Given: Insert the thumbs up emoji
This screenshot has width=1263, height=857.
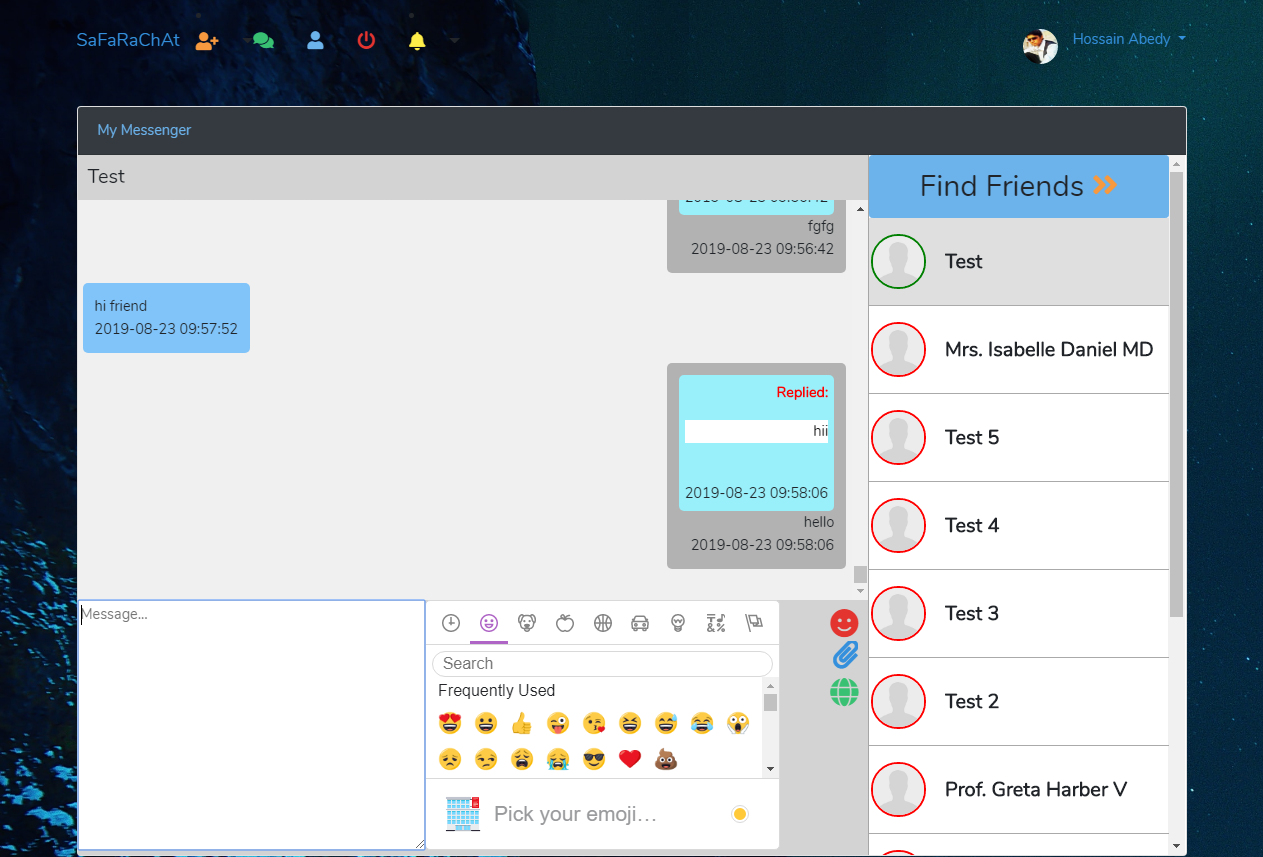Looking at the screenshot, I should click(x=522, y=723).
